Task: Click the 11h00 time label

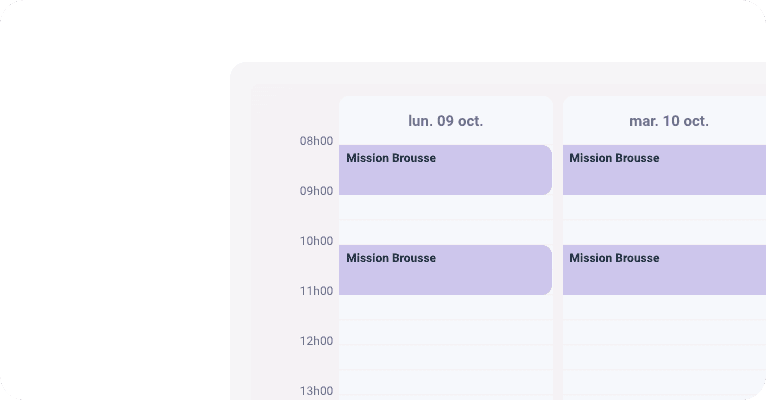Action: coord(316,291)
